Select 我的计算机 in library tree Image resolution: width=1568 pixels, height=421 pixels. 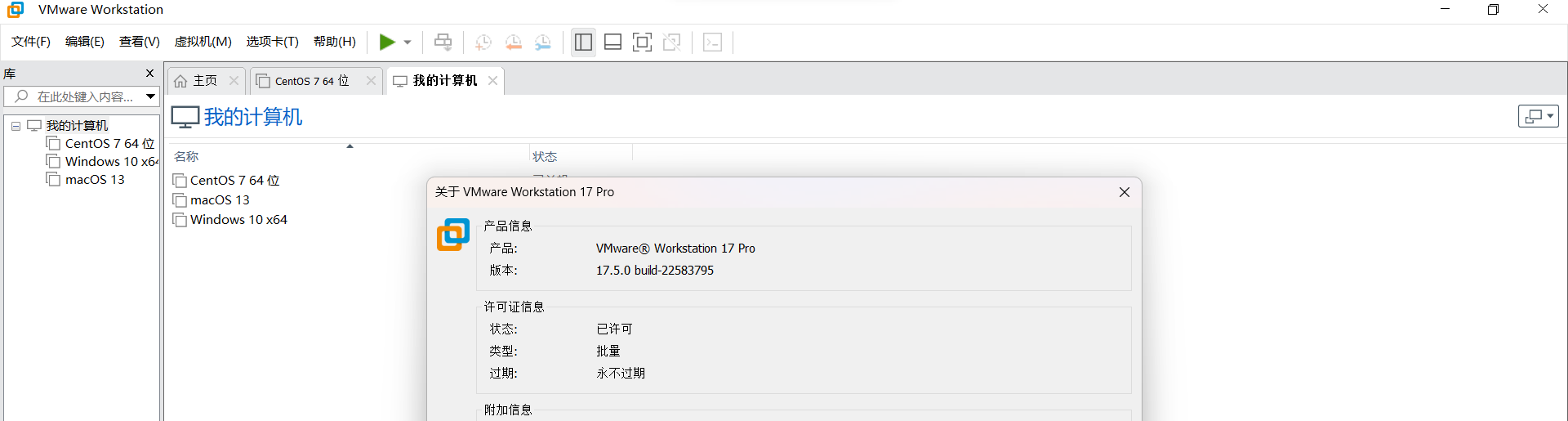[x=77, y=126]
